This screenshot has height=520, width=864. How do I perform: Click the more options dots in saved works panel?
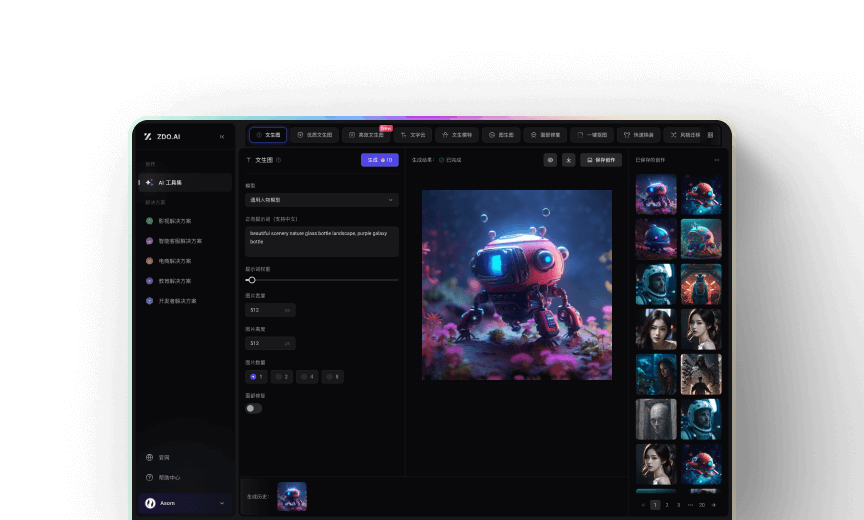[716, 160]
